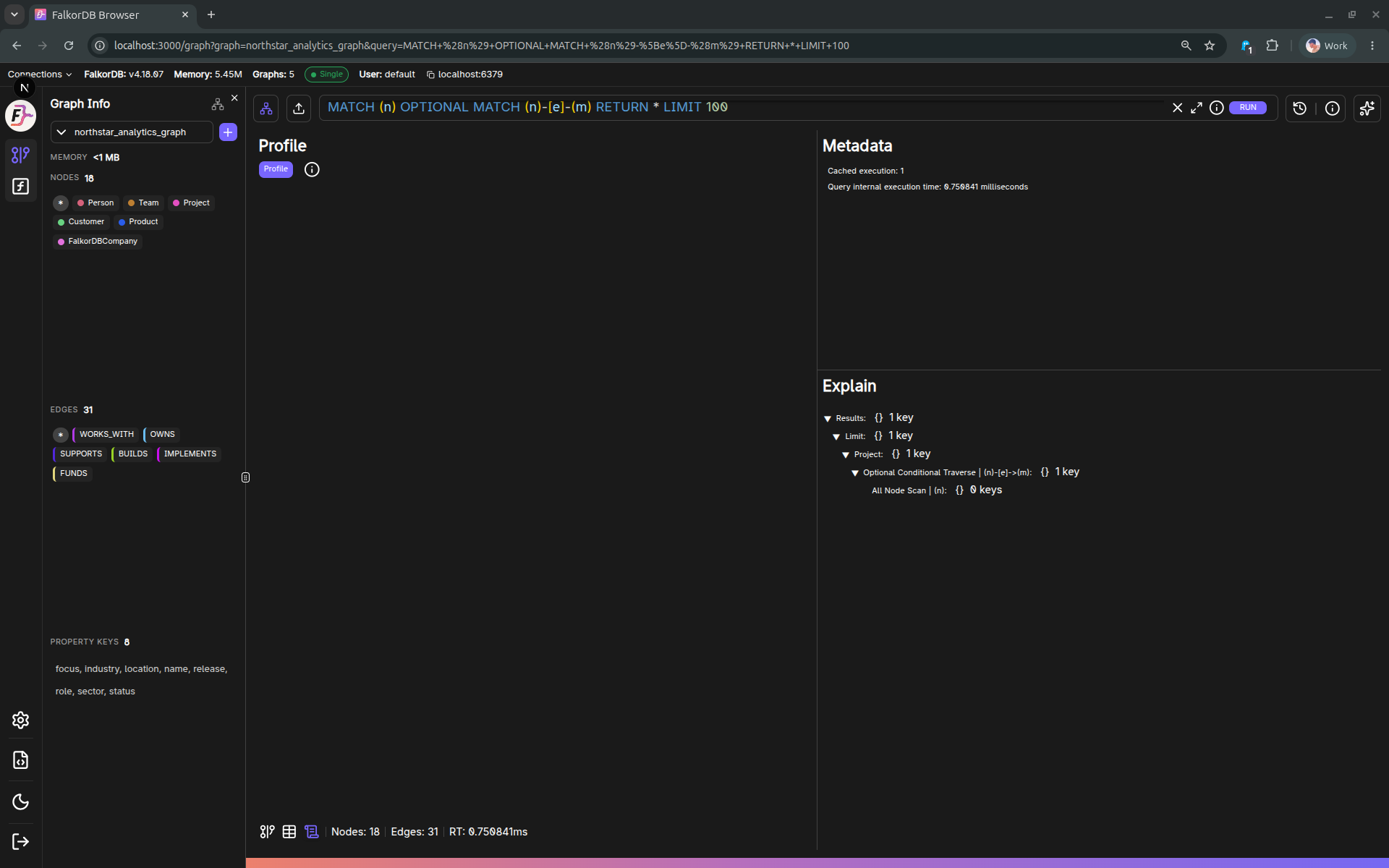This screenshot has width=1389, height=868.
Task: Collapse the Limit node in Explain
Action: 836,437
